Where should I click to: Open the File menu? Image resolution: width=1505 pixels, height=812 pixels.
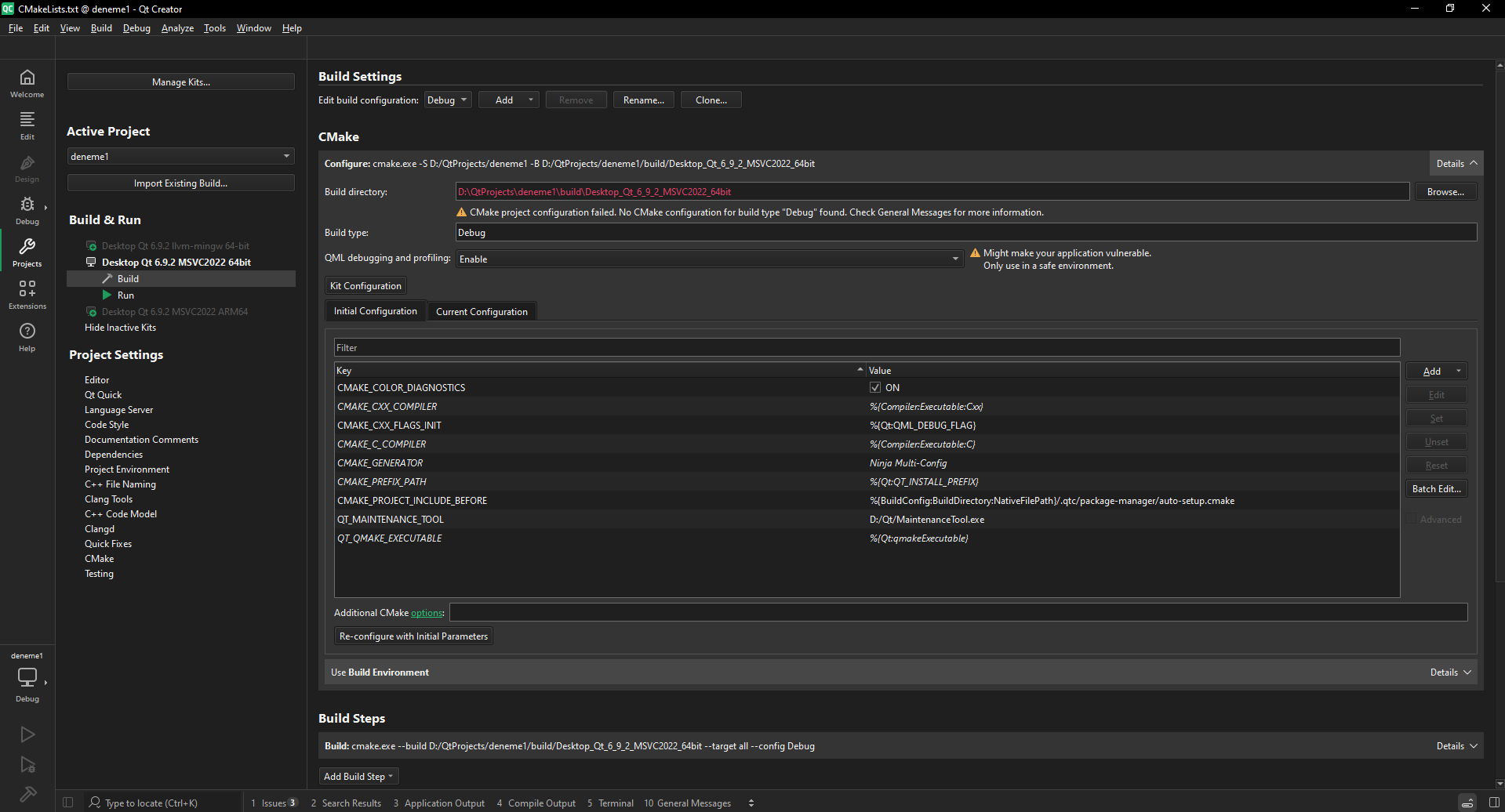(16, 28)
